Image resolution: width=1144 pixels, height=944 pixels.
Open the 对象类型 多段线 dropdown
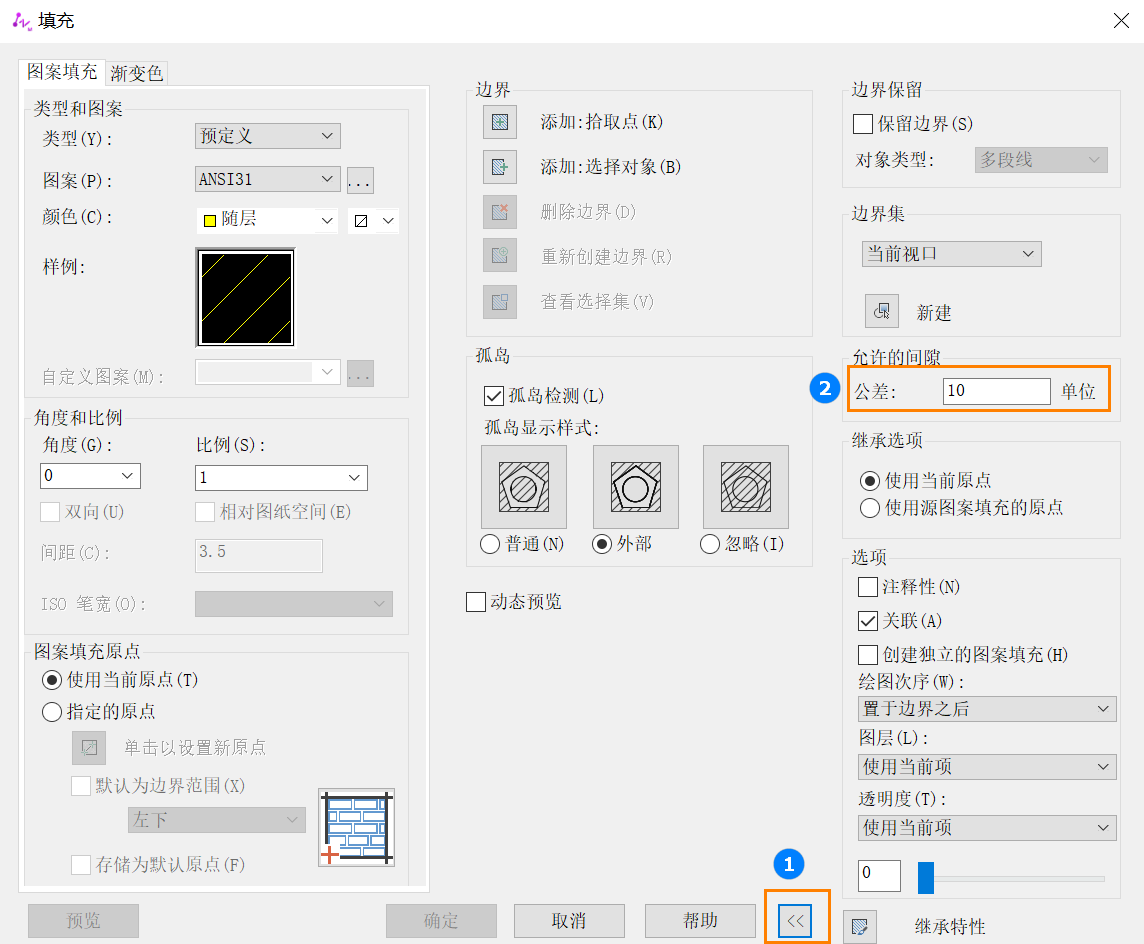click(x=1041, y=160)
